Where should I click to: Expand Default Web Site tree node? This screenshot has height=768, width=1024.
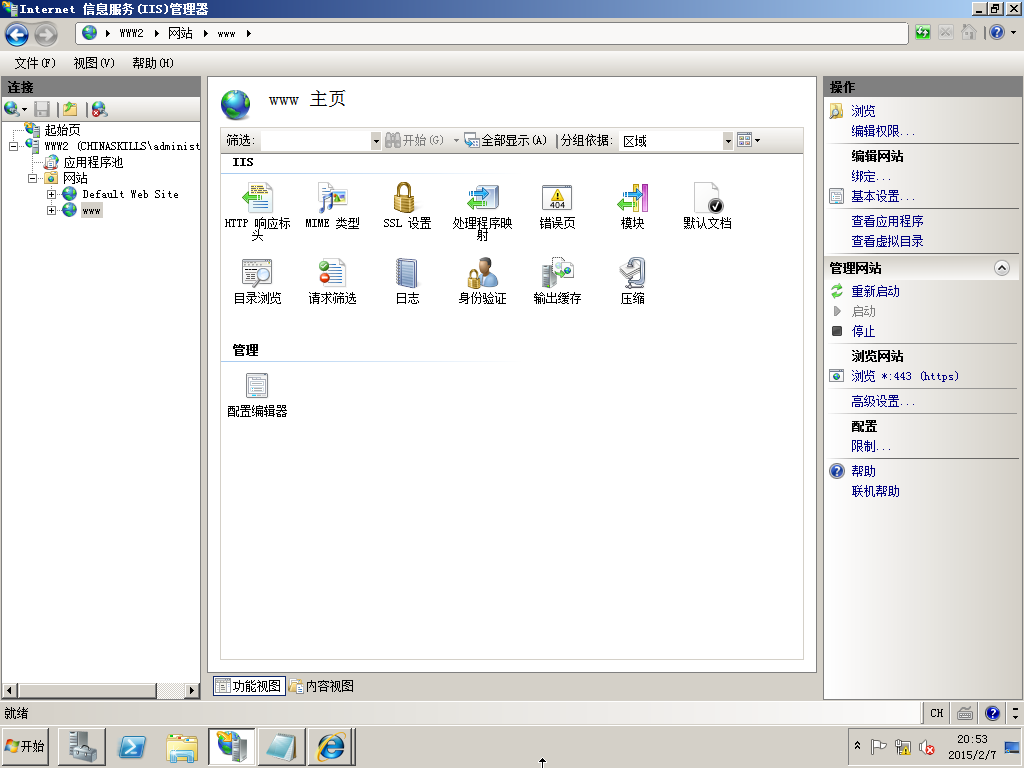click(51, 194)
